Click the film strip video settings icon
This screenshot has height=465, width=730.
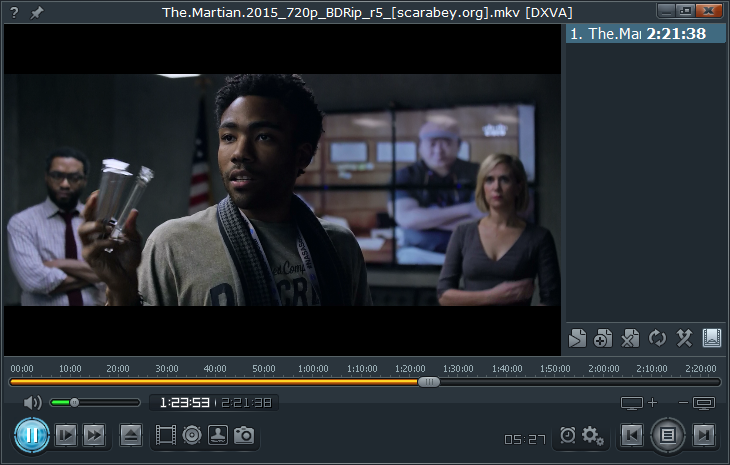(x=166, y=435)
